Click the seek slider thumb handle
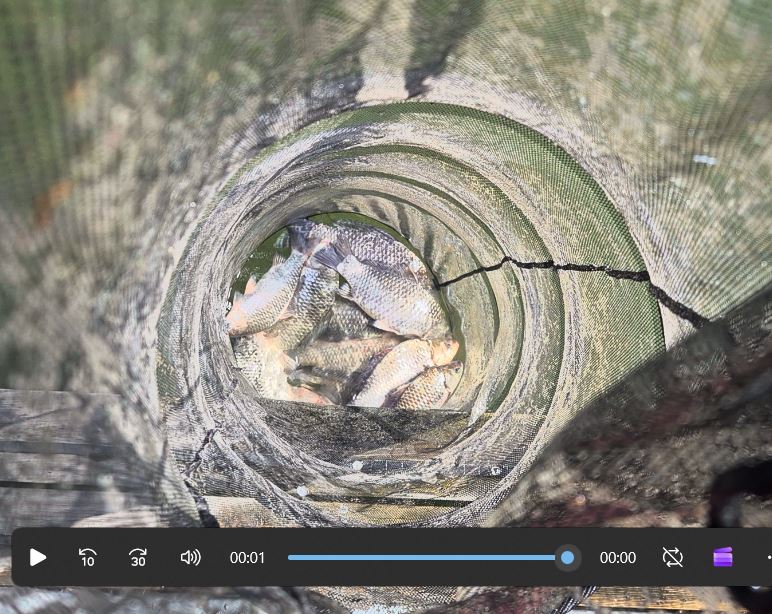The image size is (772, 614). tap(567, 557)
